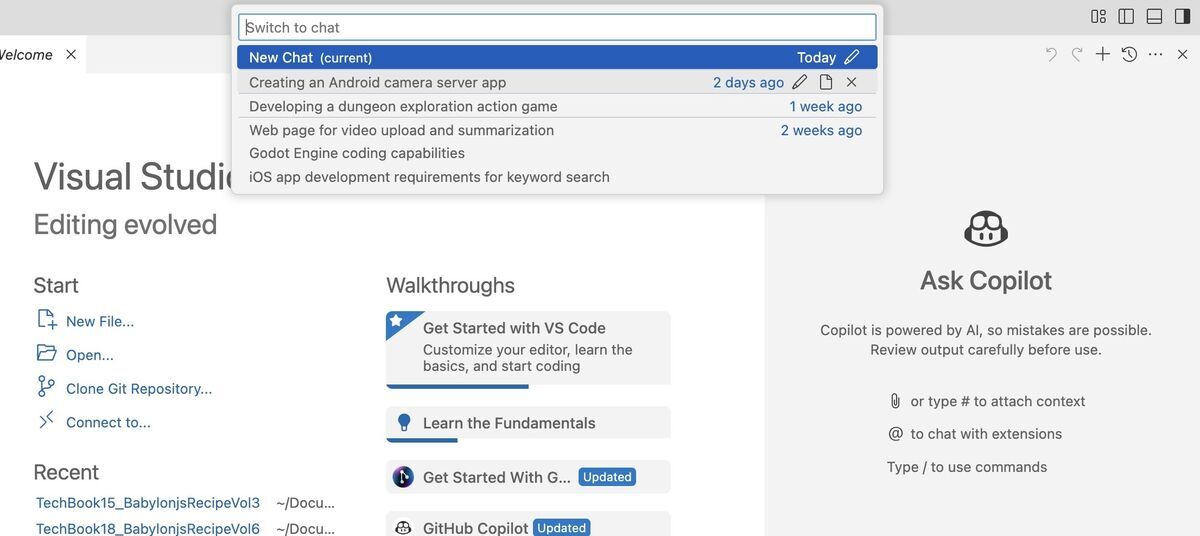Click the 'Ask Copilot' heading
The image size is (1200, 536).
click(x=986, y=281)
